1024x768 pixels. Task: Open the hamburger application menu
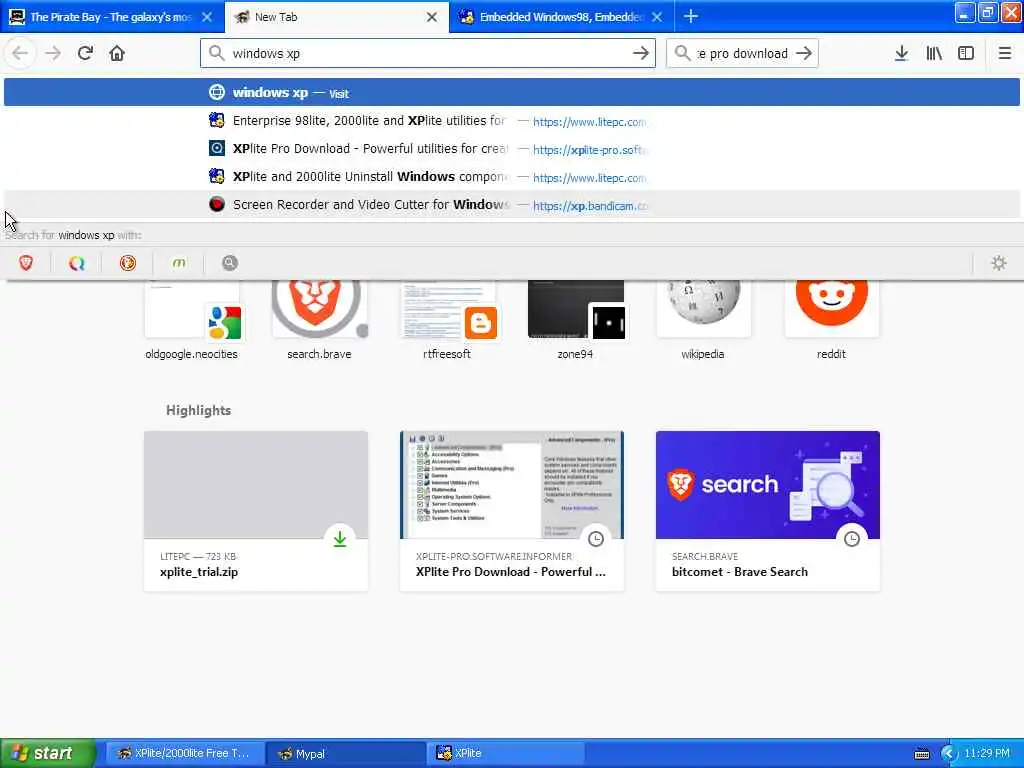click(x=1004, y=53)
